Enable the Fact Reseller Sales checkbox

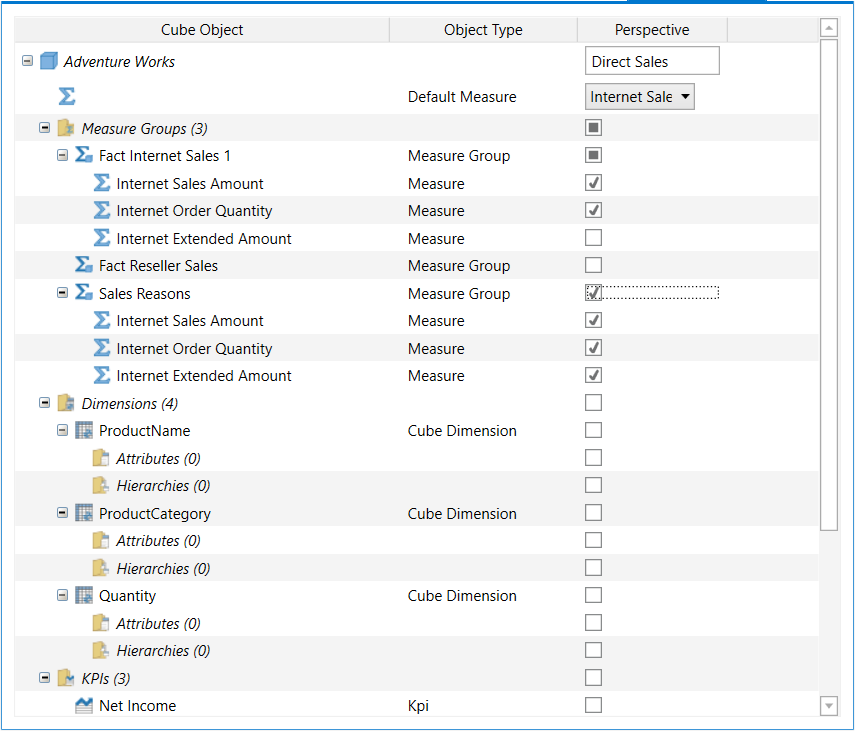[x=593, y=266]
